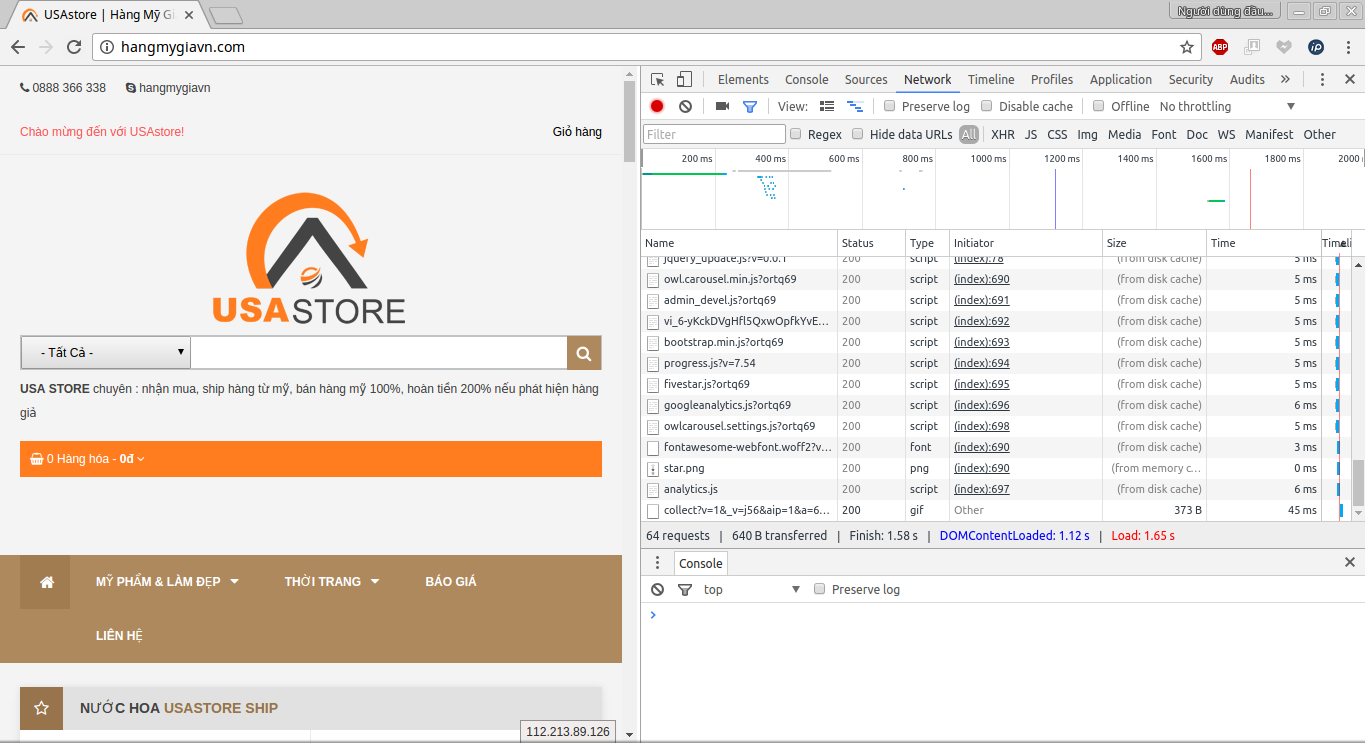Viewport: 1365px width, 743px height.
Task: Open the Application tab
Action: pyautogui.click(x=1121, y=80)
